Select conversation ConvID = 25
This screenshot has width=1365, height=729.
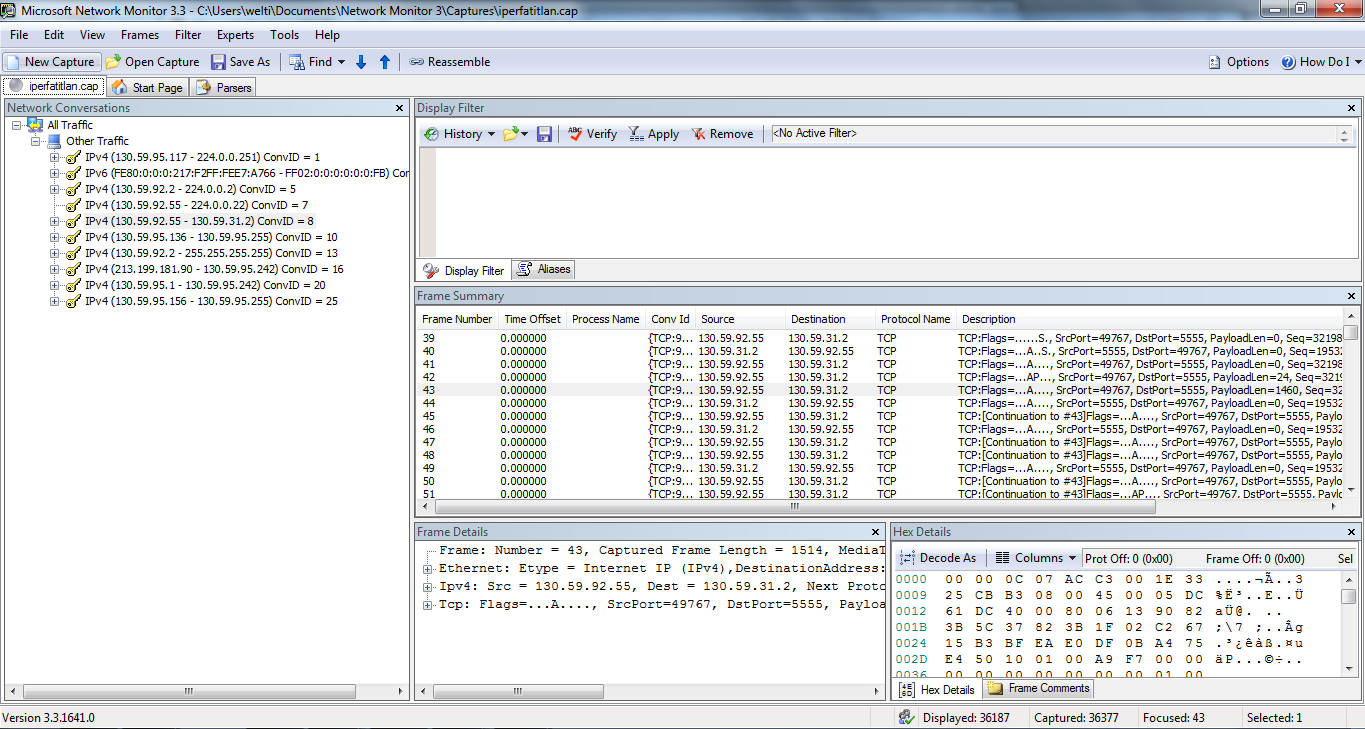click(211, 301)
